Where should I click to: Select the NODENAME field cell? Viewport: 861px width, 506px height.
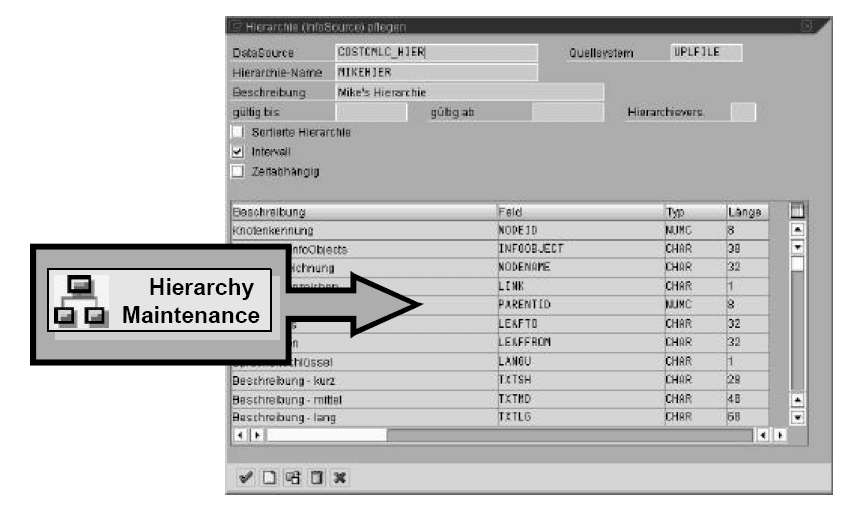tap(580, 268)
